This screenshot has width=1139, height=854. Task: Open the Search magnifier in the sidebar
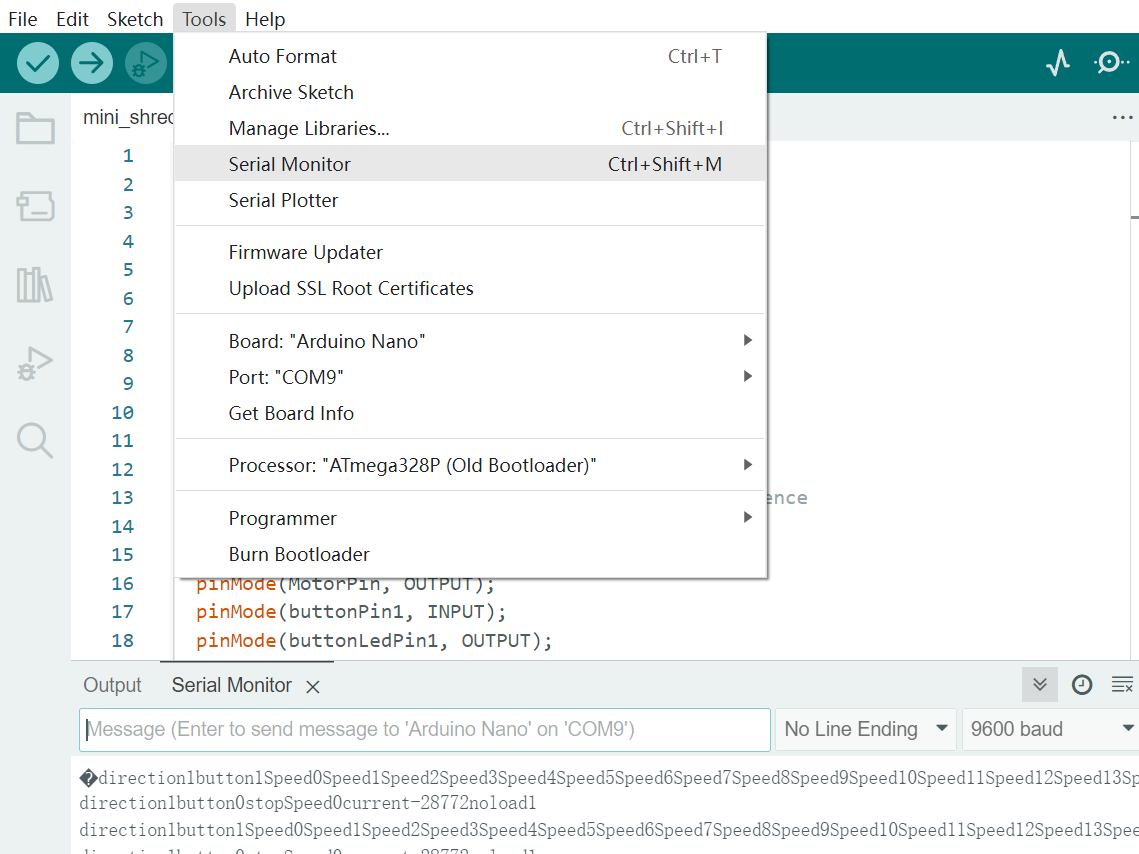click(x=35, y=440)
